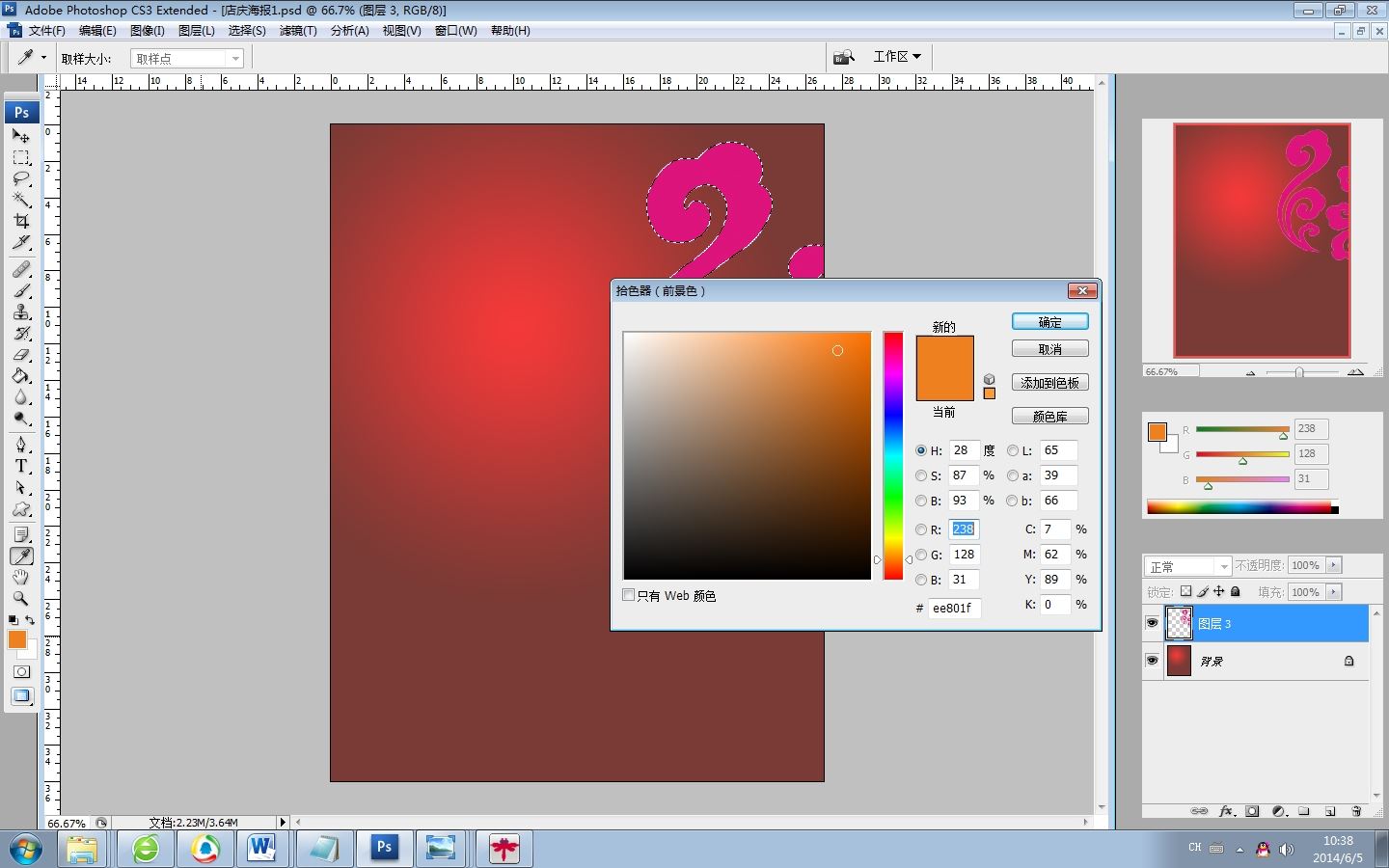Select the Pen tool
Image resolution: width=1389 pixels, height=868 pixels.
pyautogui.click(x=21, y=445)
